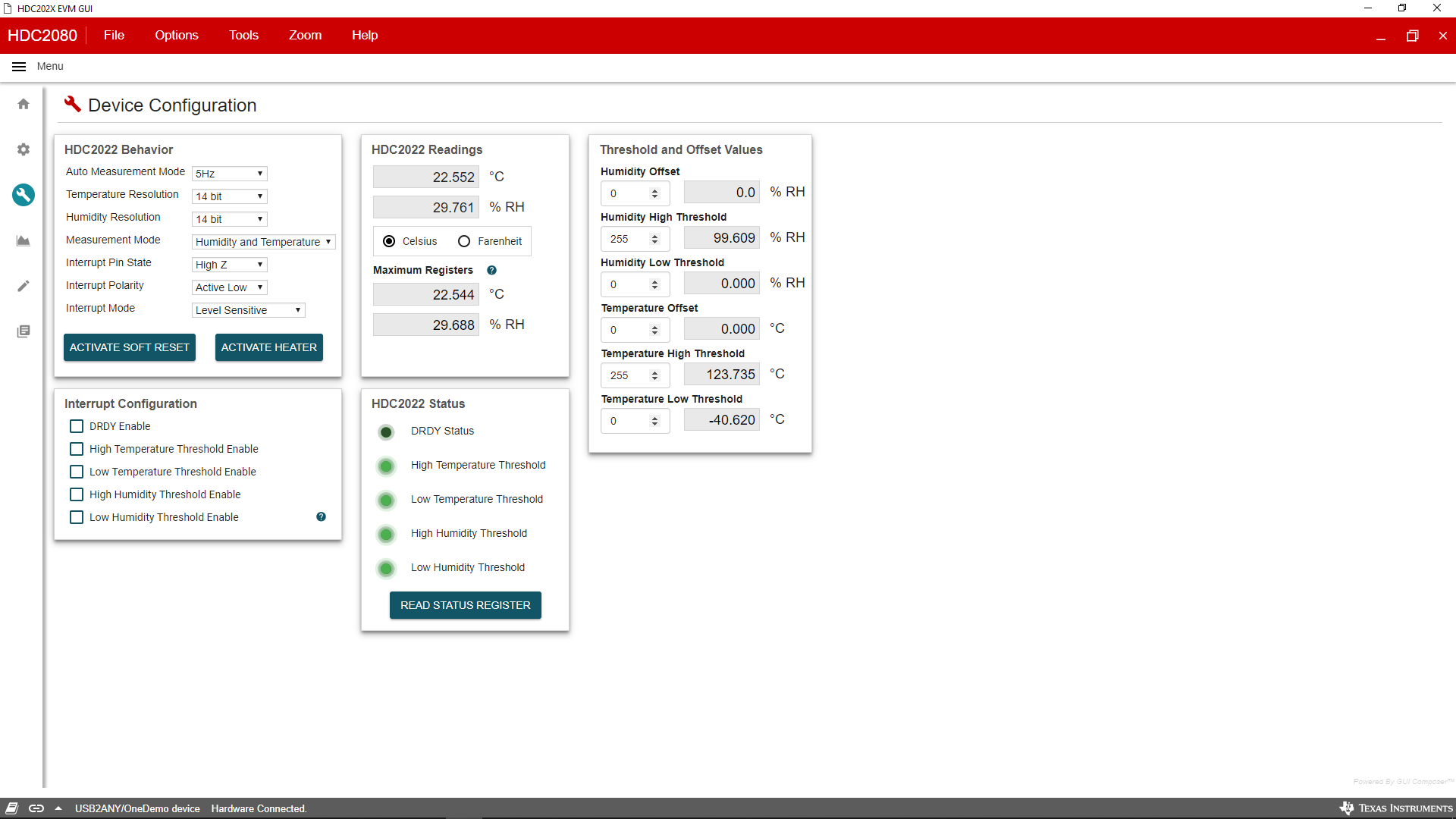Screen dimensions: 1456x819
Task: Adjust Humidity High Threshold spinner arrows
Action: pos(654,239)
